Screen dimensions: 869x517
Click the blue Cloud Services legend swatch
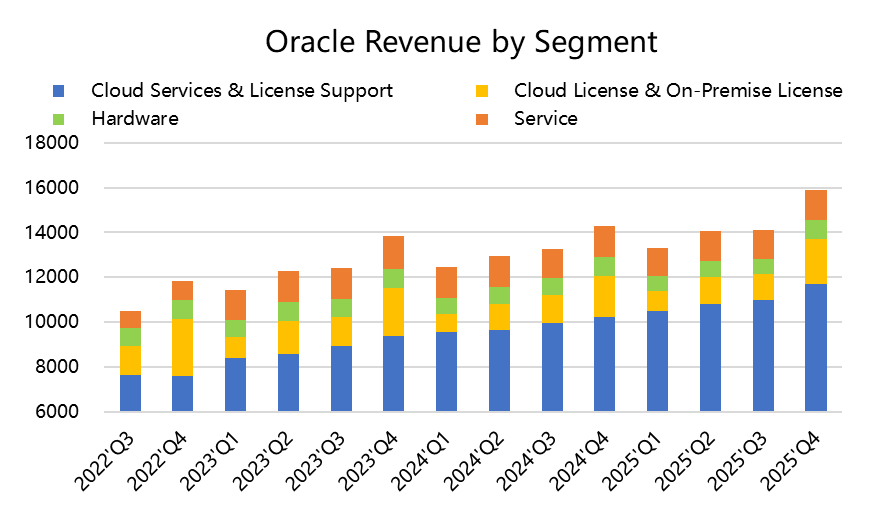tap(59, 91)
